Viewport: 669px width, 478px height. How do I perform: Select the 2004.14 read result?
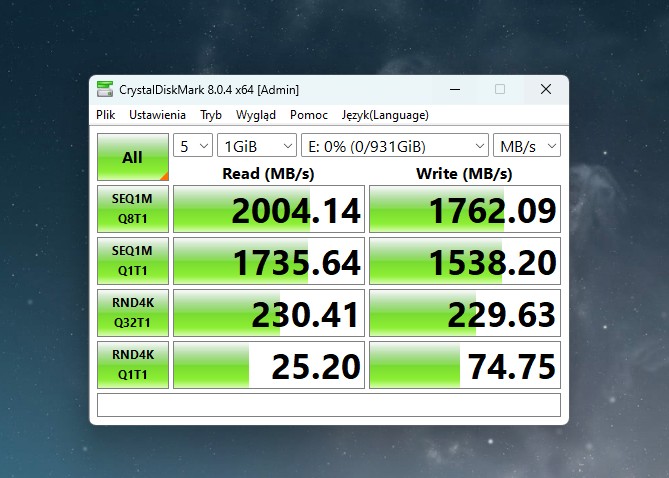(x=269, y=209)
